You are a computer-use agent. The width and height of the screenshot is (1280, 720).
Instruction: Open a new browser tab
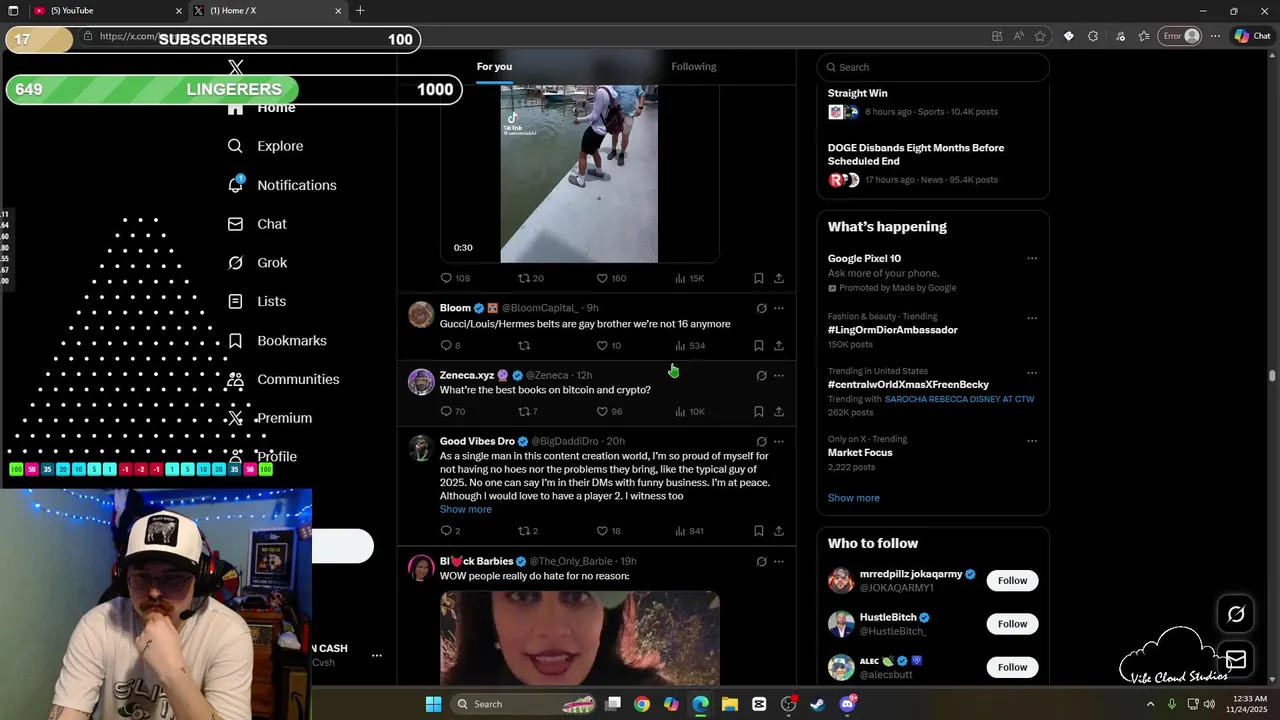pos(360,11)
